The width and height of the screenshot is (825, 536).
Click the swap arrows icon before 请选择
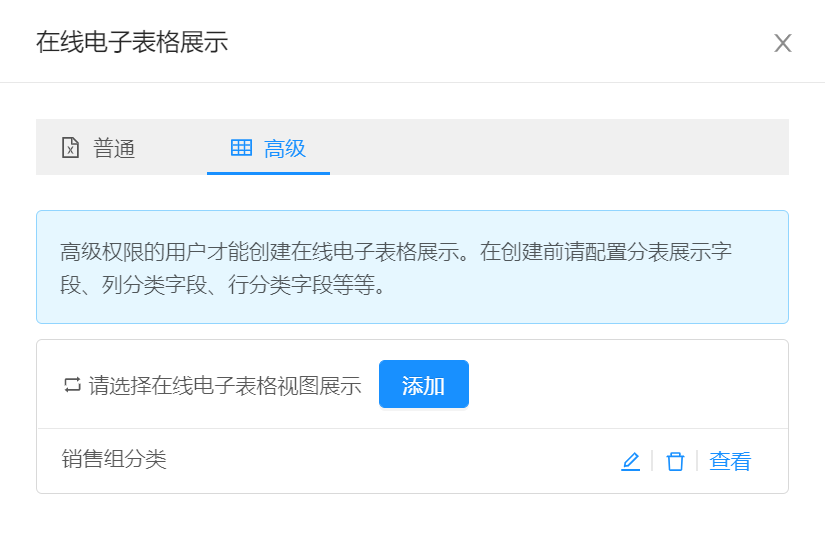[x=72, y=385]
